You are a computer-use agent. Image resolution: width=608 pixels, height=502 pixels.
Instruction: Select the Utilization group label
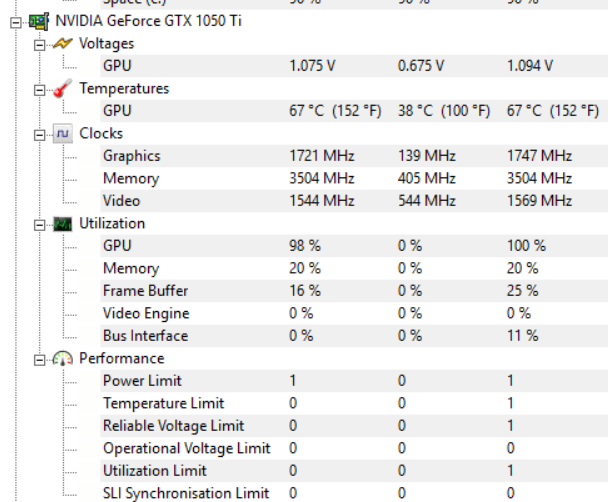tap(112, 224)
